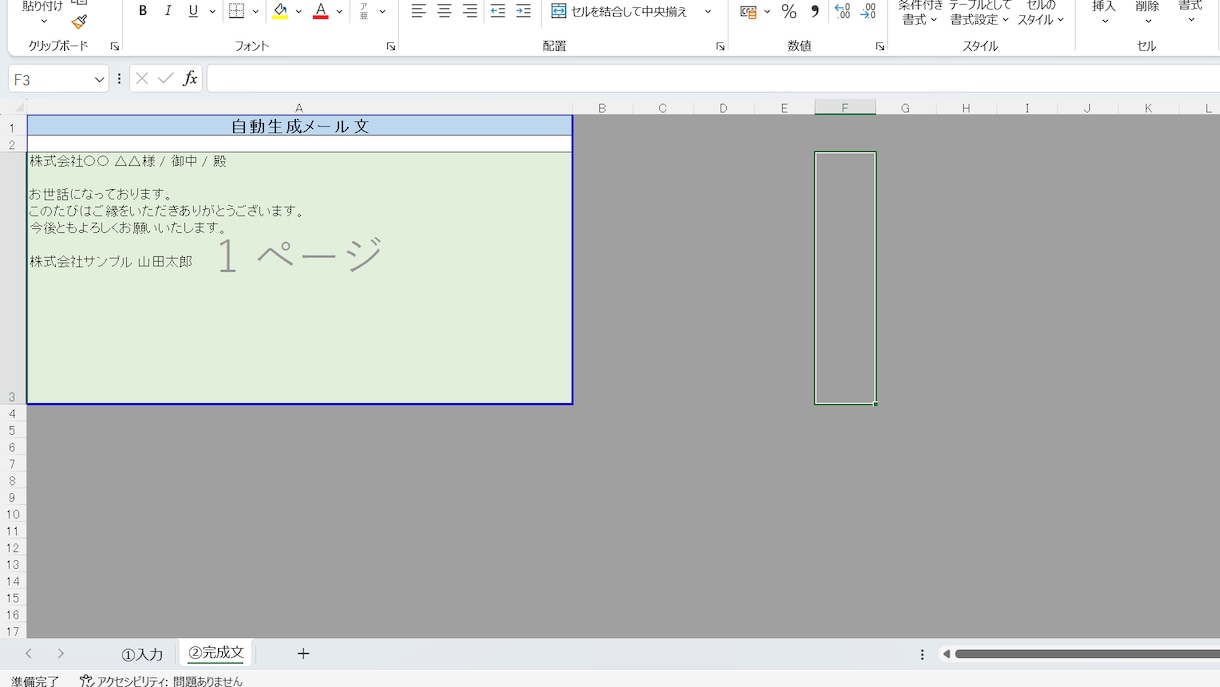The height and width of the screenshot is (687, 1220).
Task: Toggle italic formatting
Action: pyautogui.click(x=168, y=11)
